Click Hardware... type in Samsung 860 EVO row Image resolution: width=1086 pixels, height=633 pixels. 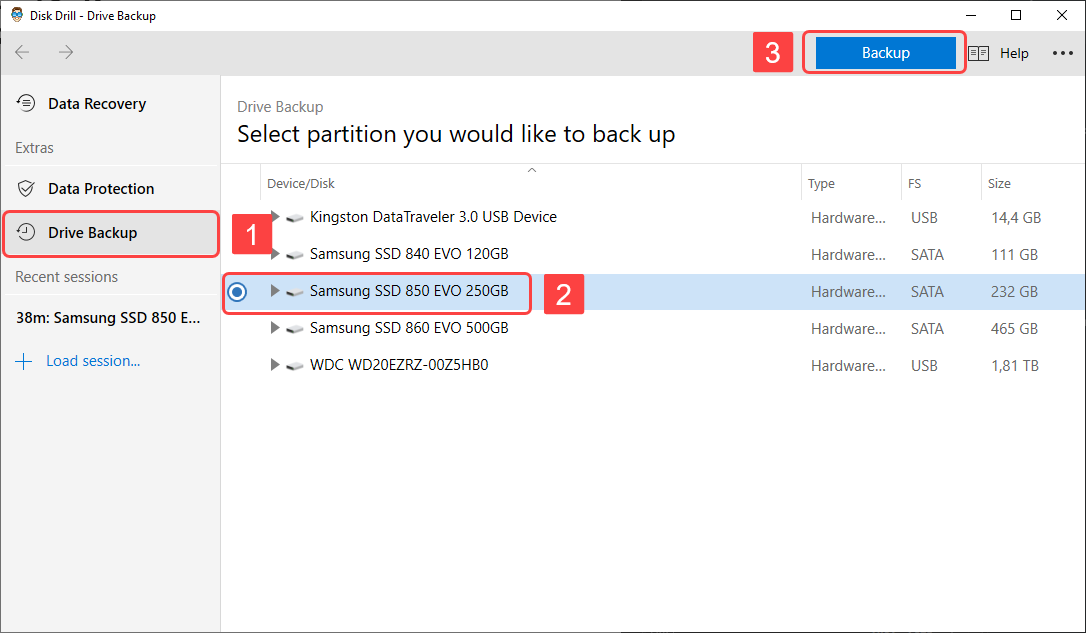(848, 329)
